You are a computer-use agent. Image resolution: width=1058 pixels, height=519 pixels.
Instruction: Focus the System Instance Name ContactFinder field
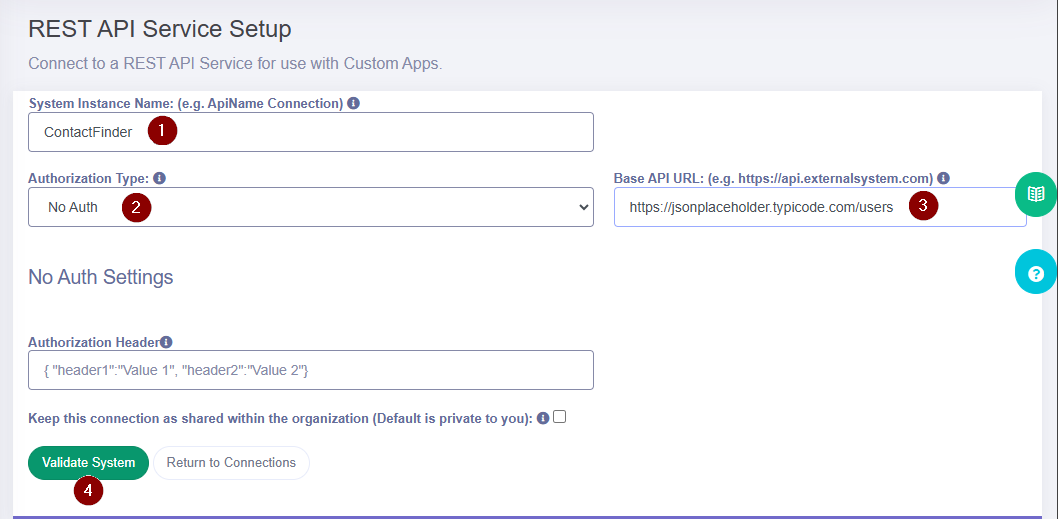pyautogui.click(x=311, y=132)
